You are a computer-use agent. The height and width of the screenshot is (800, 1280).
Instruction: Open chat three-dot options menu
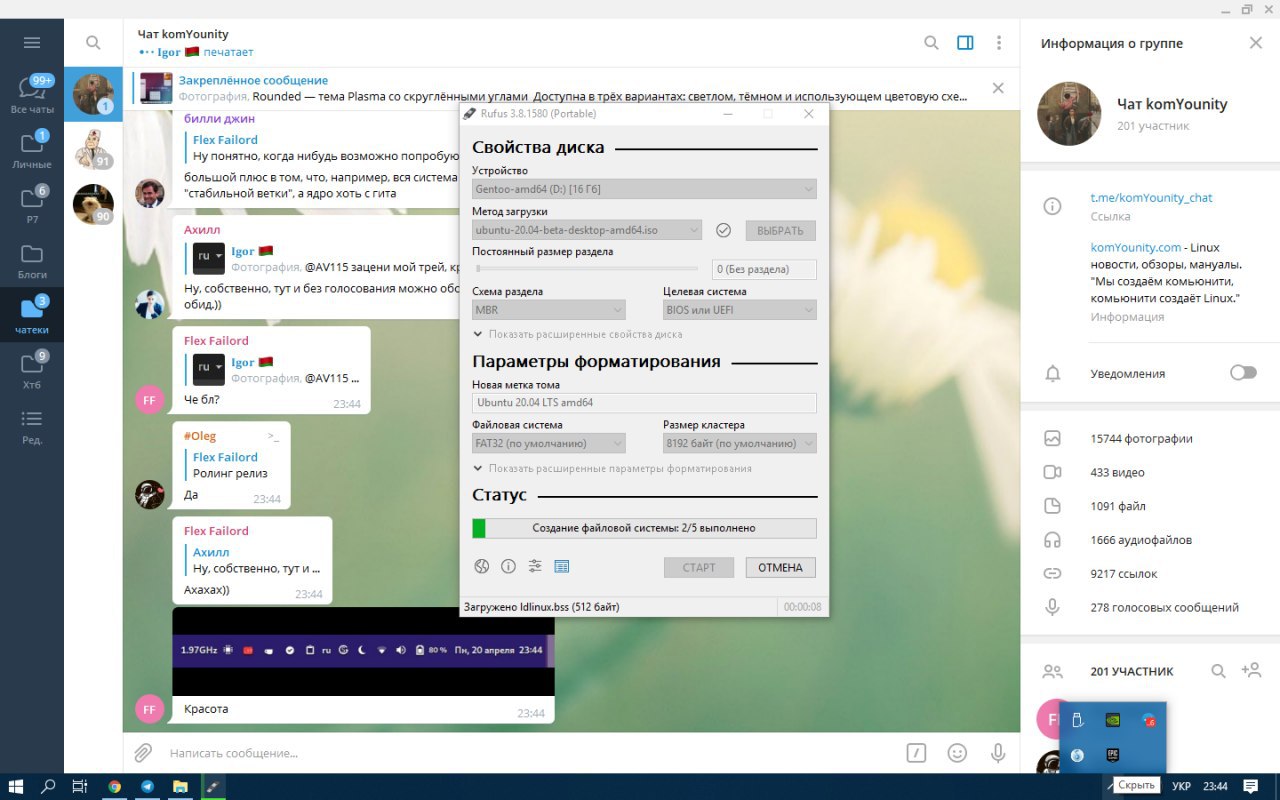[999, 43]
